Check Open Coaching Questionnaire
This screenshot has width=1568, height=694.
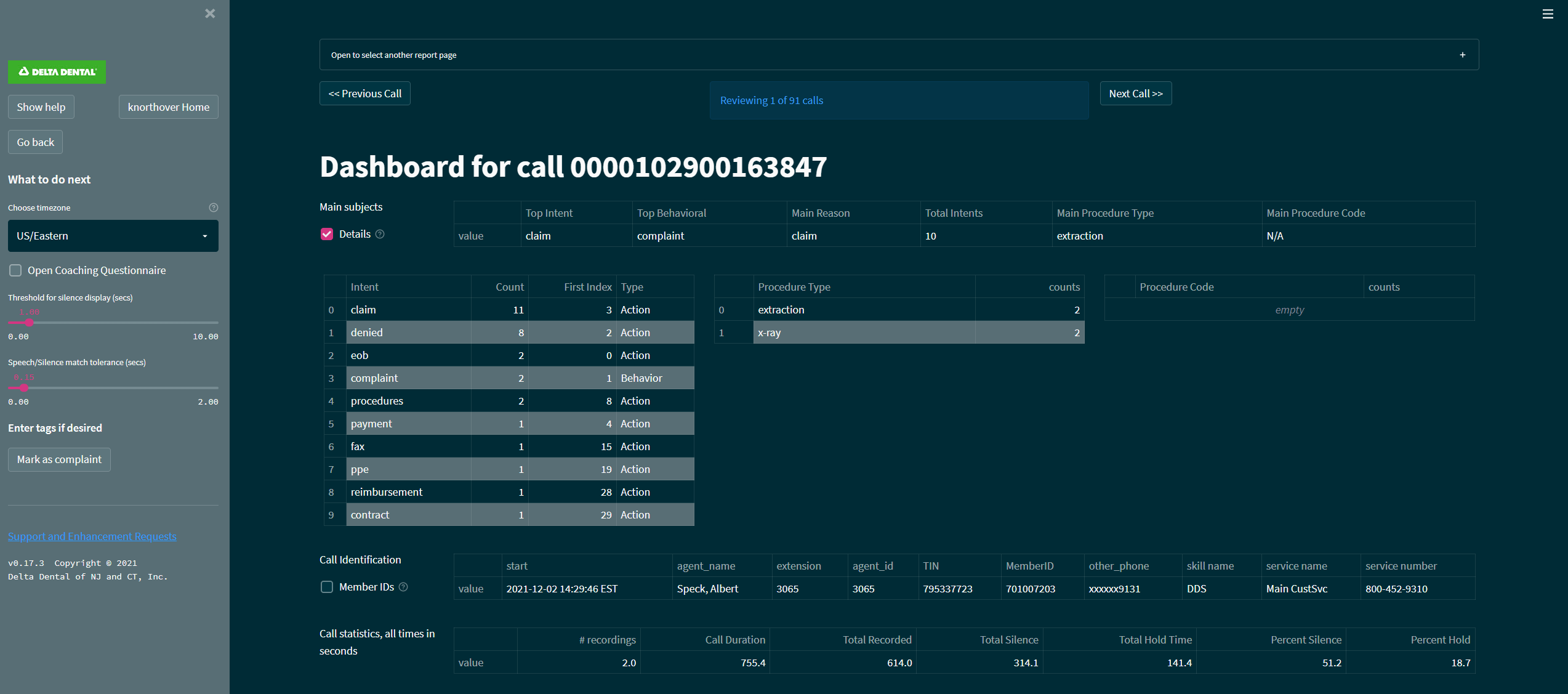point(16,270)
